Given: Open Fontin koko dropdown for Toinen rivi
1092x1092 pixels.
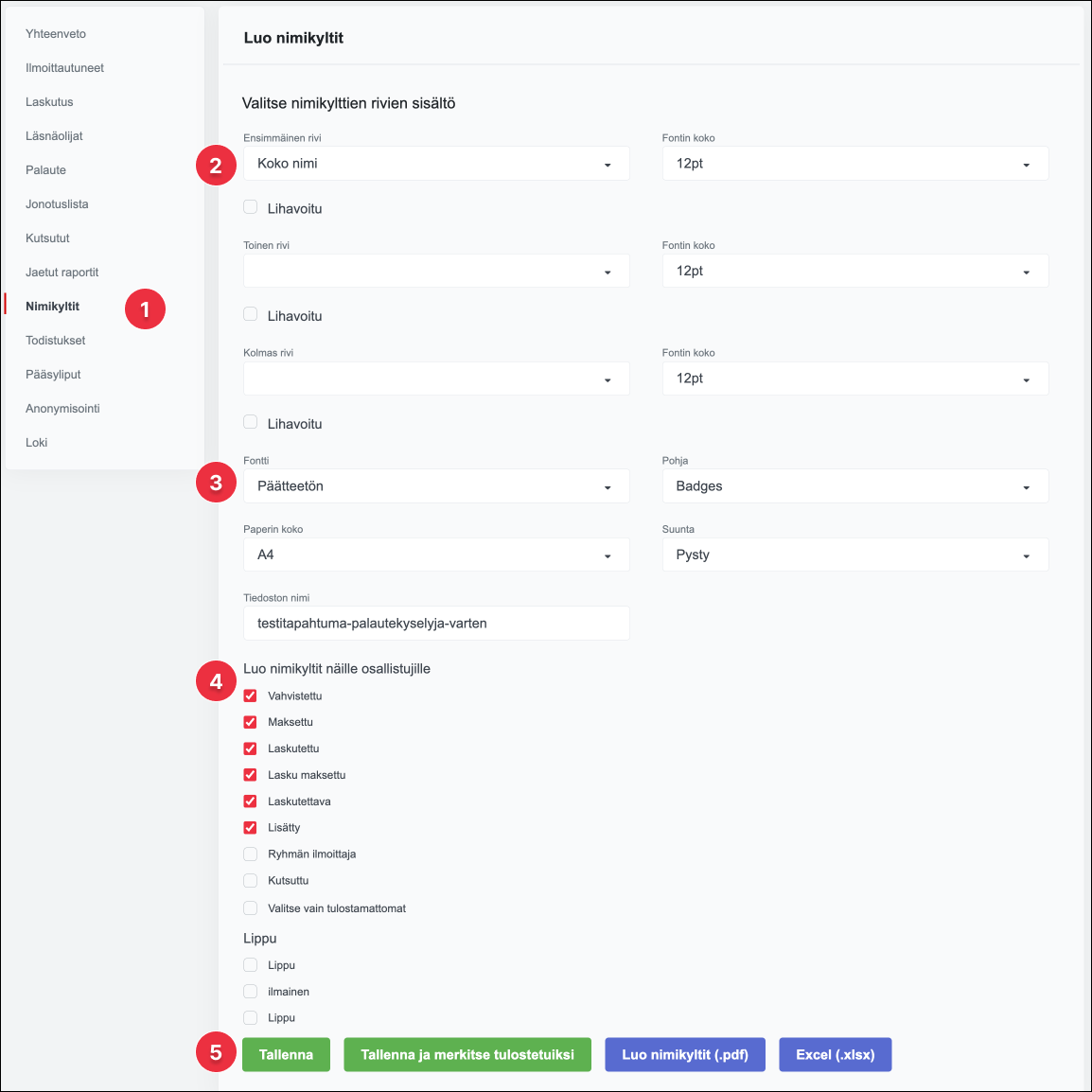Looking at the screenshot, I should [x=855, y=271].
